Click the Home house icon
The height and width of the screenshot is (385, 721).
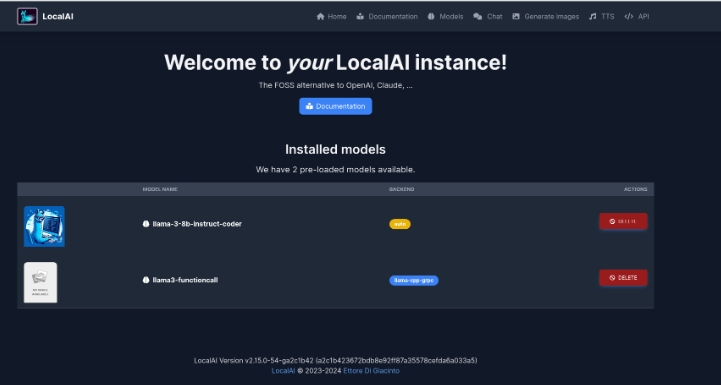[320, 17]
